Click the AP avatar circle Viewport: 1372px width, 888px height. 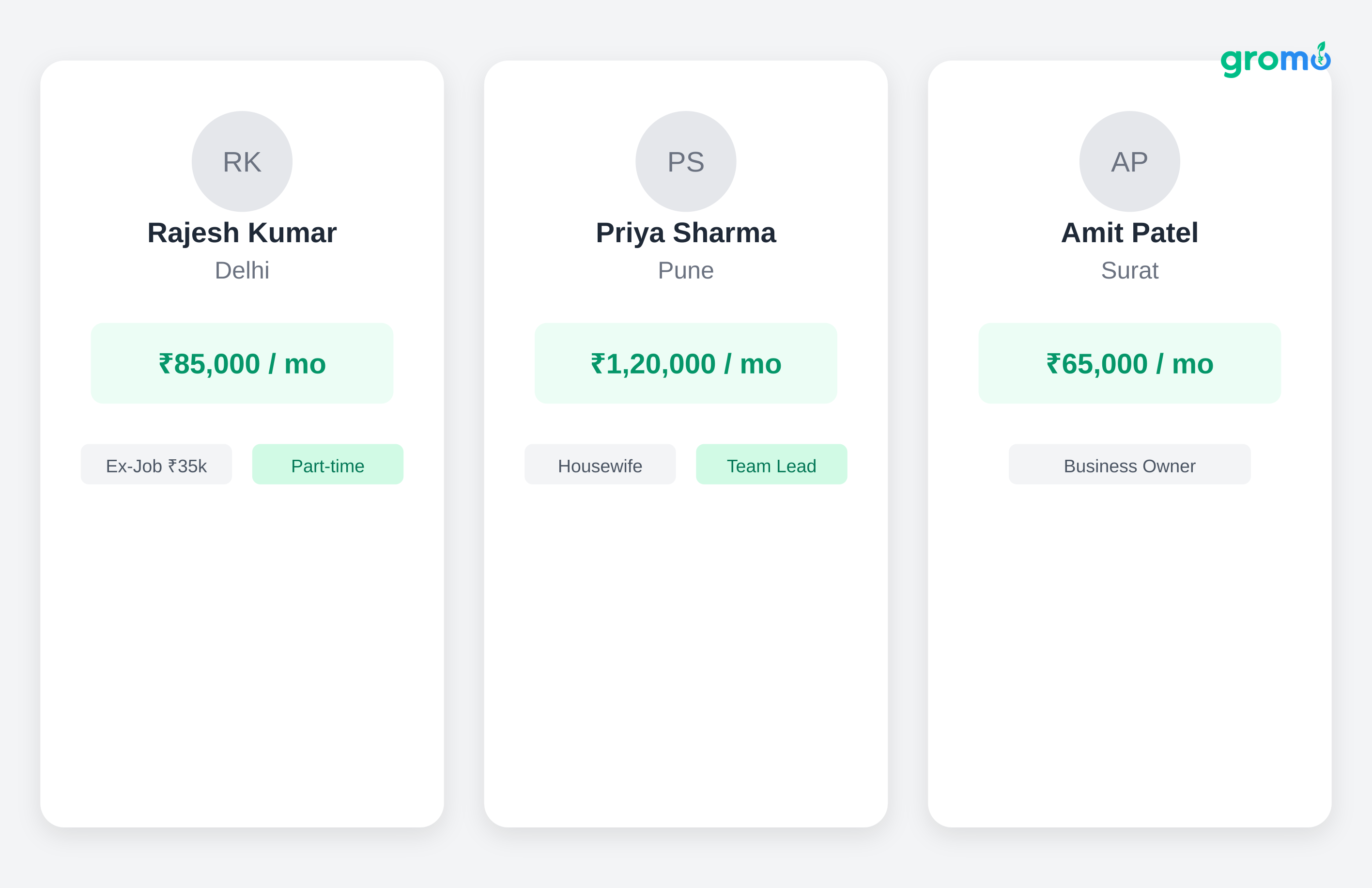coord(1129,161)
